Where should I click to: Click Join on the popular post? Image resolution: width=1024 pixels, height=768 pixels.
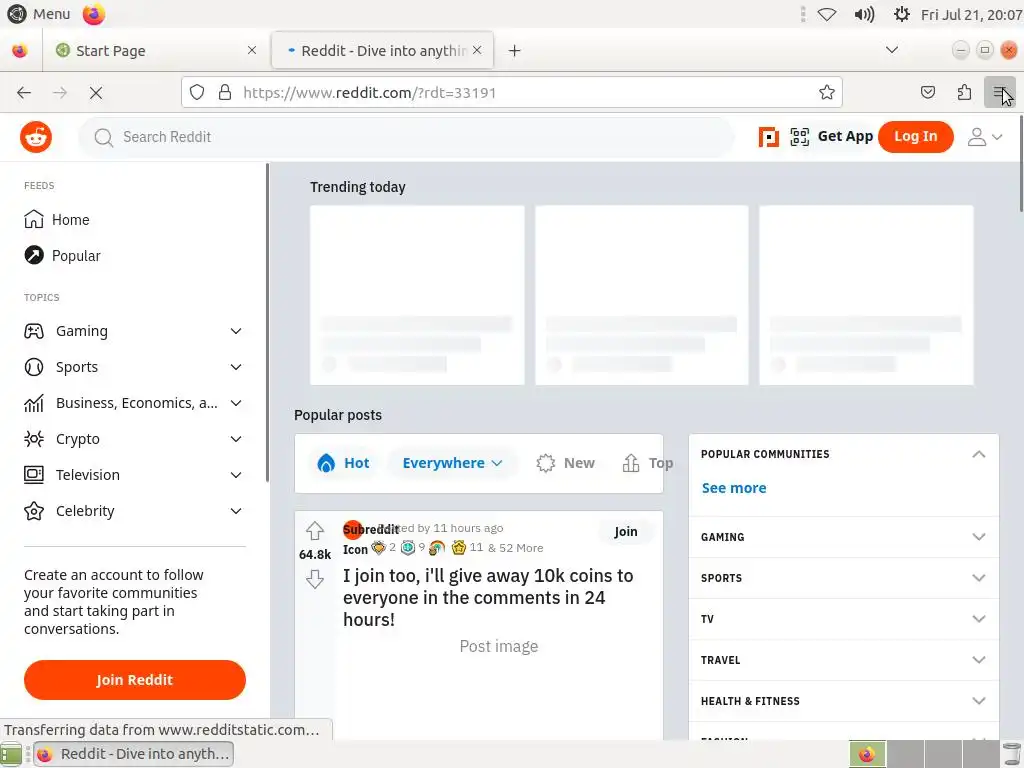626,532
